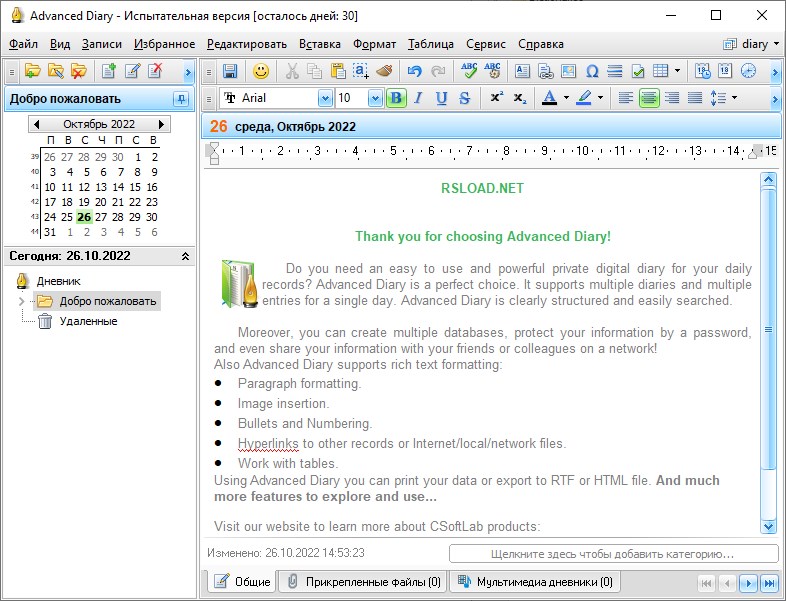
Task: Insert current time with clock icon
Action: point(748,71)
